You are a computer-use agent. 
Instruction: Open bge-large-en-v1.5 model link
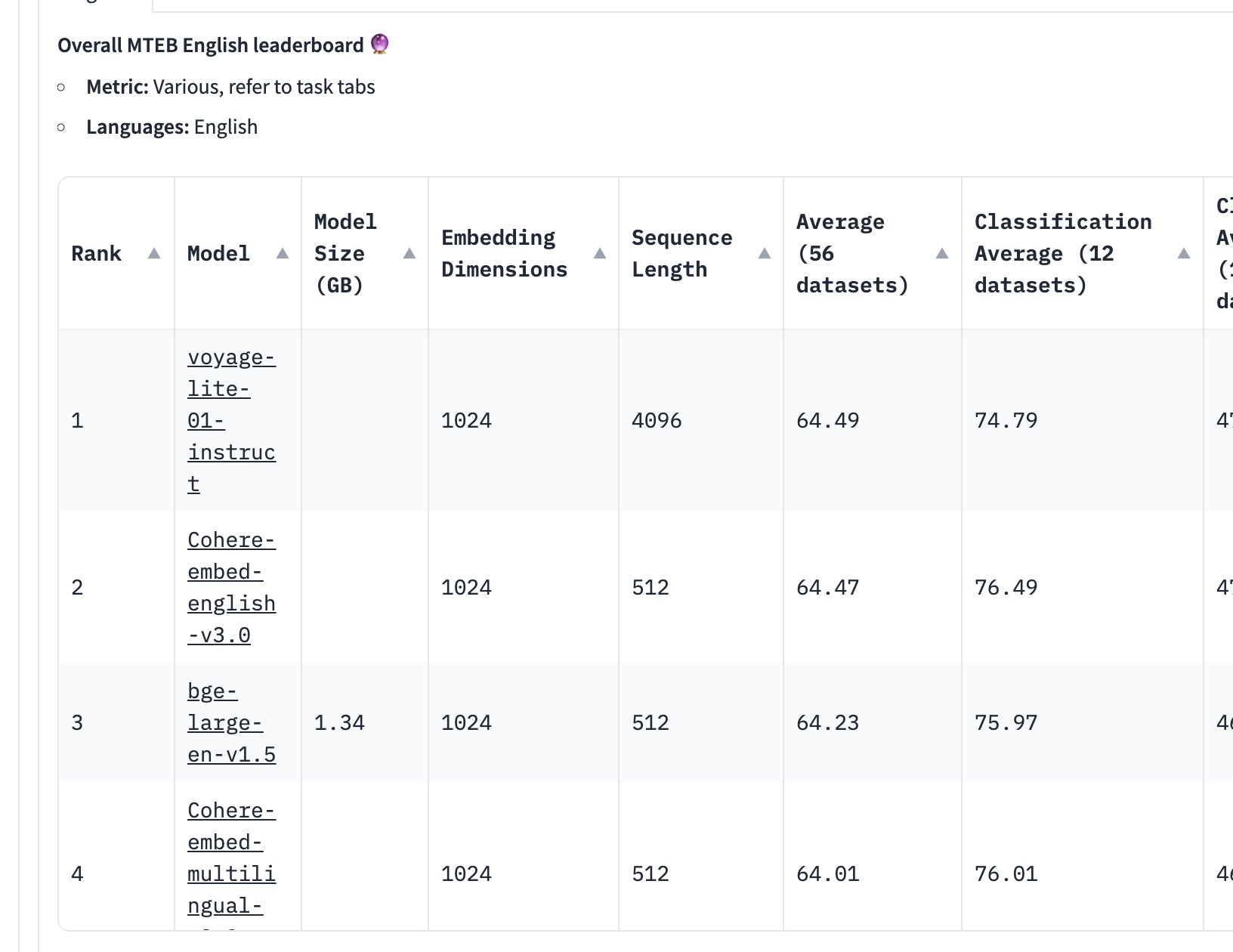(x=231, y=723)
